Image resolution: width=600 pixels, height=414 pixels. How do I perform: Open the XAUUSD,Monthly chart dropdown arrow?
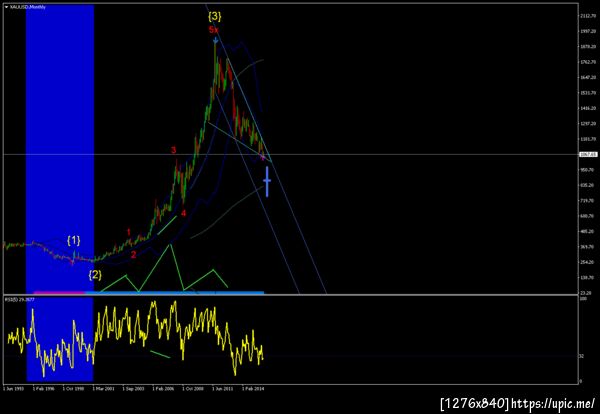coord(7,7)
